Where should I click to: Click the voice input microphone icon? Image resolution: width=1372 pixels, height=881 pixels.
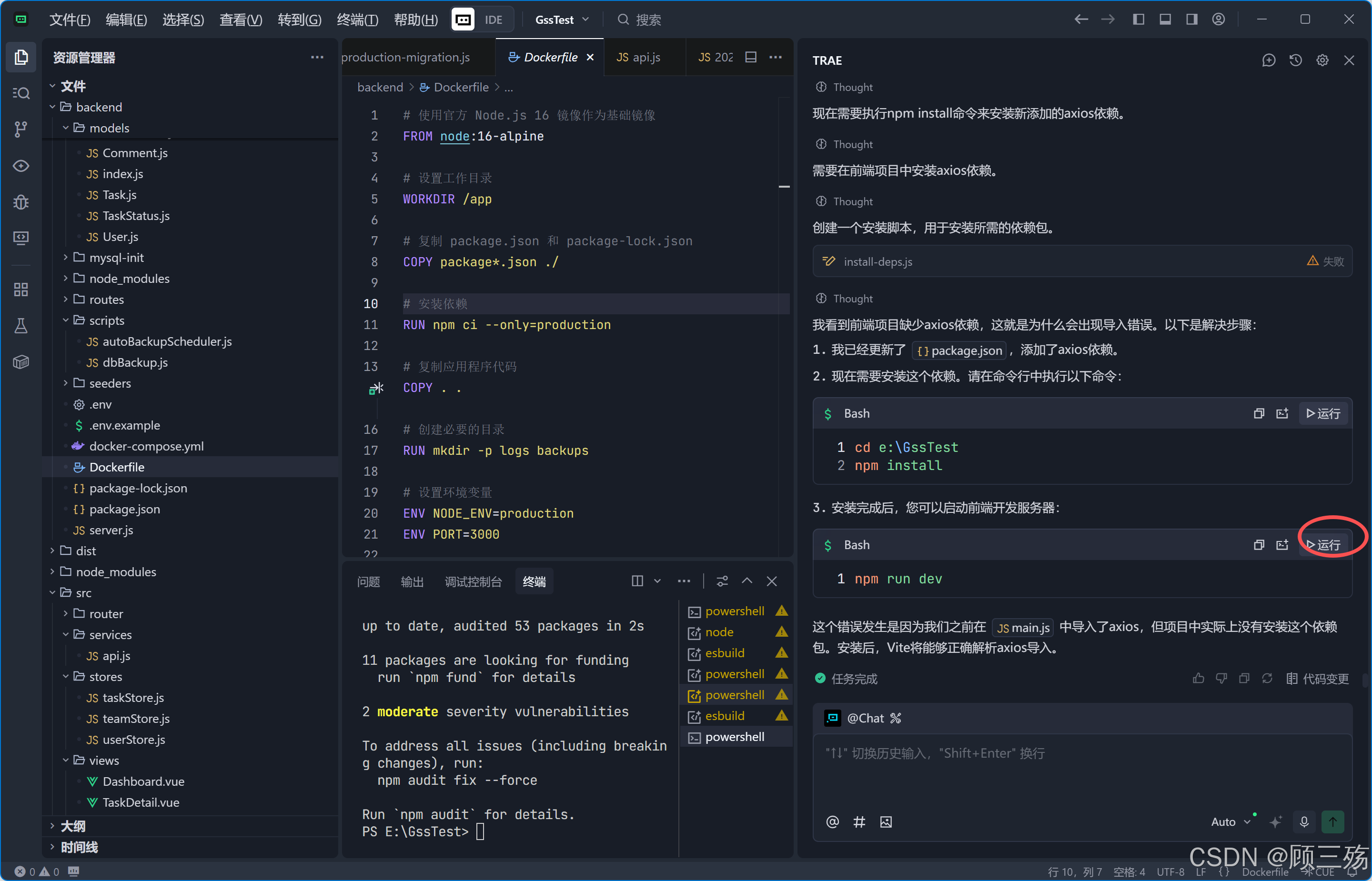coord(1304,821)
